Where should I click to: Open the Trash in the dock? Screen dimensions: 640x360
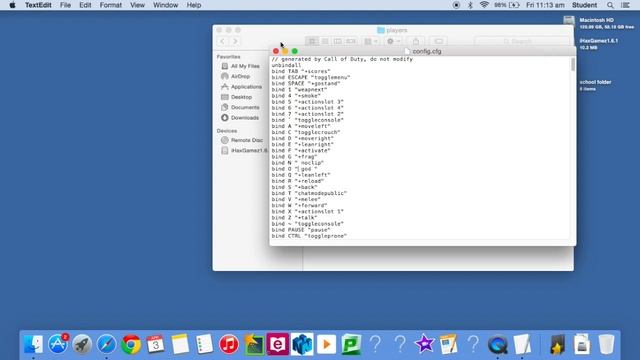(x=607, y=344)
